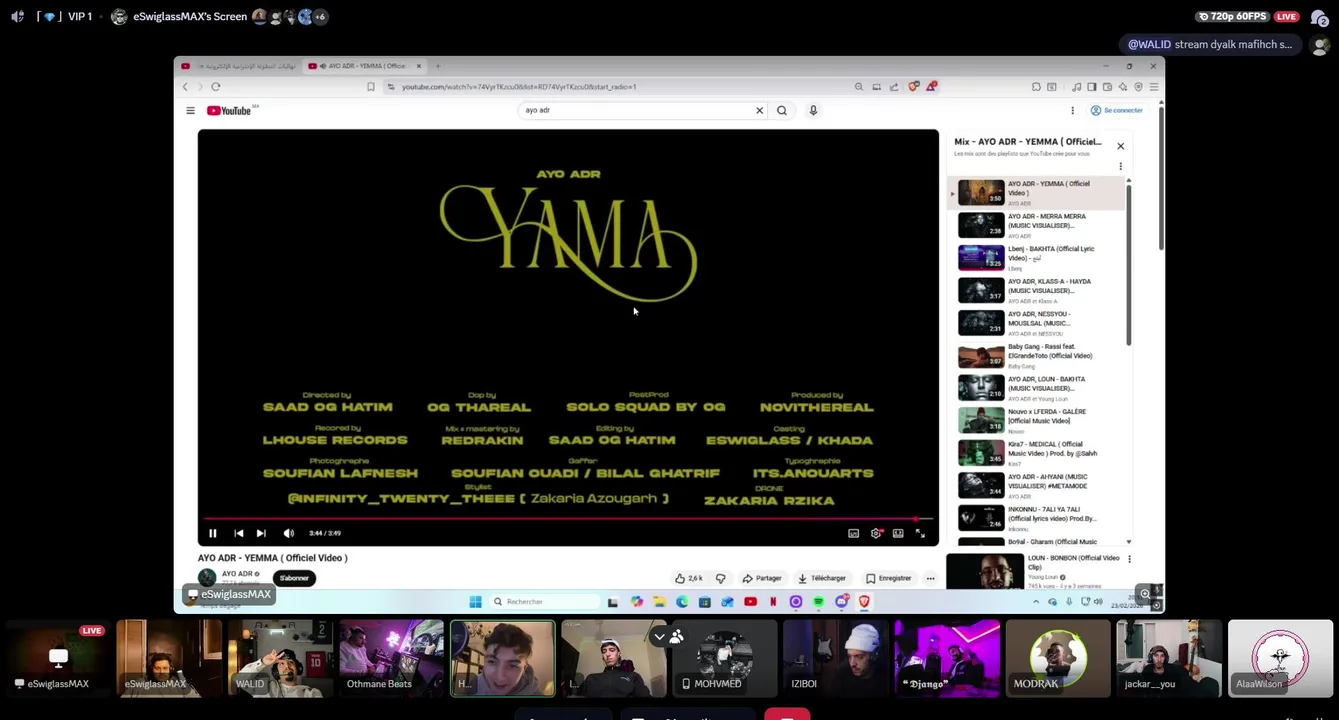Go to the YouTube home logo
The width and height of the screenshot is (1339, 720).
(x=231, y=111)
